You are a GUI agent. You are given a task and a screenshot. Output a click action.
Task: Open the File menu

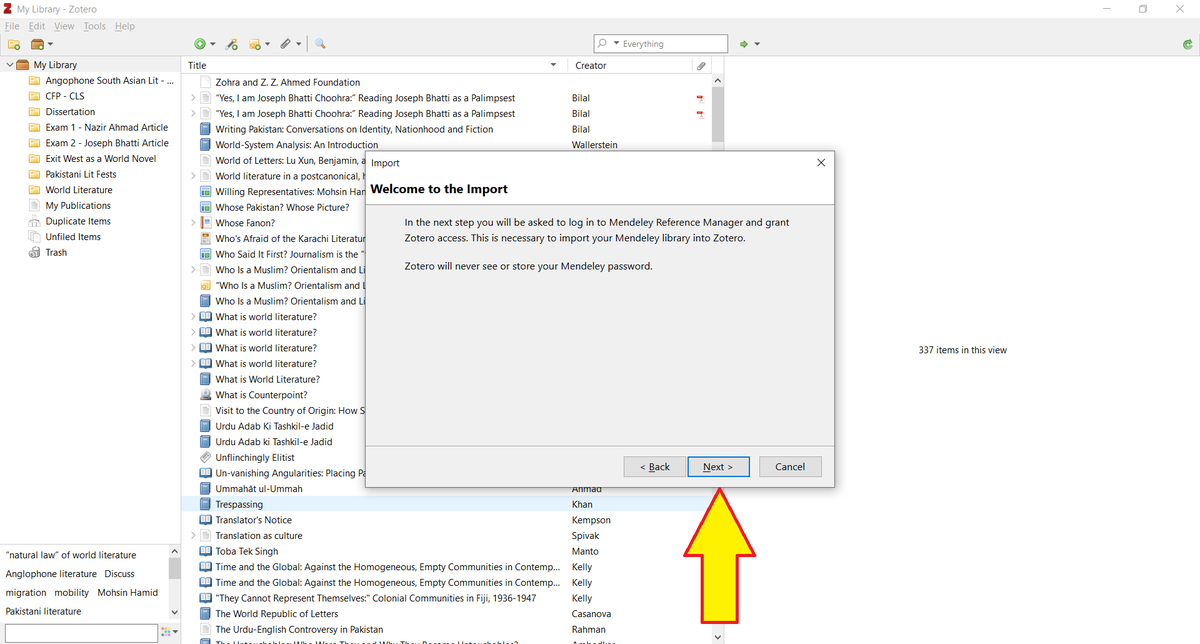point(12,26)
